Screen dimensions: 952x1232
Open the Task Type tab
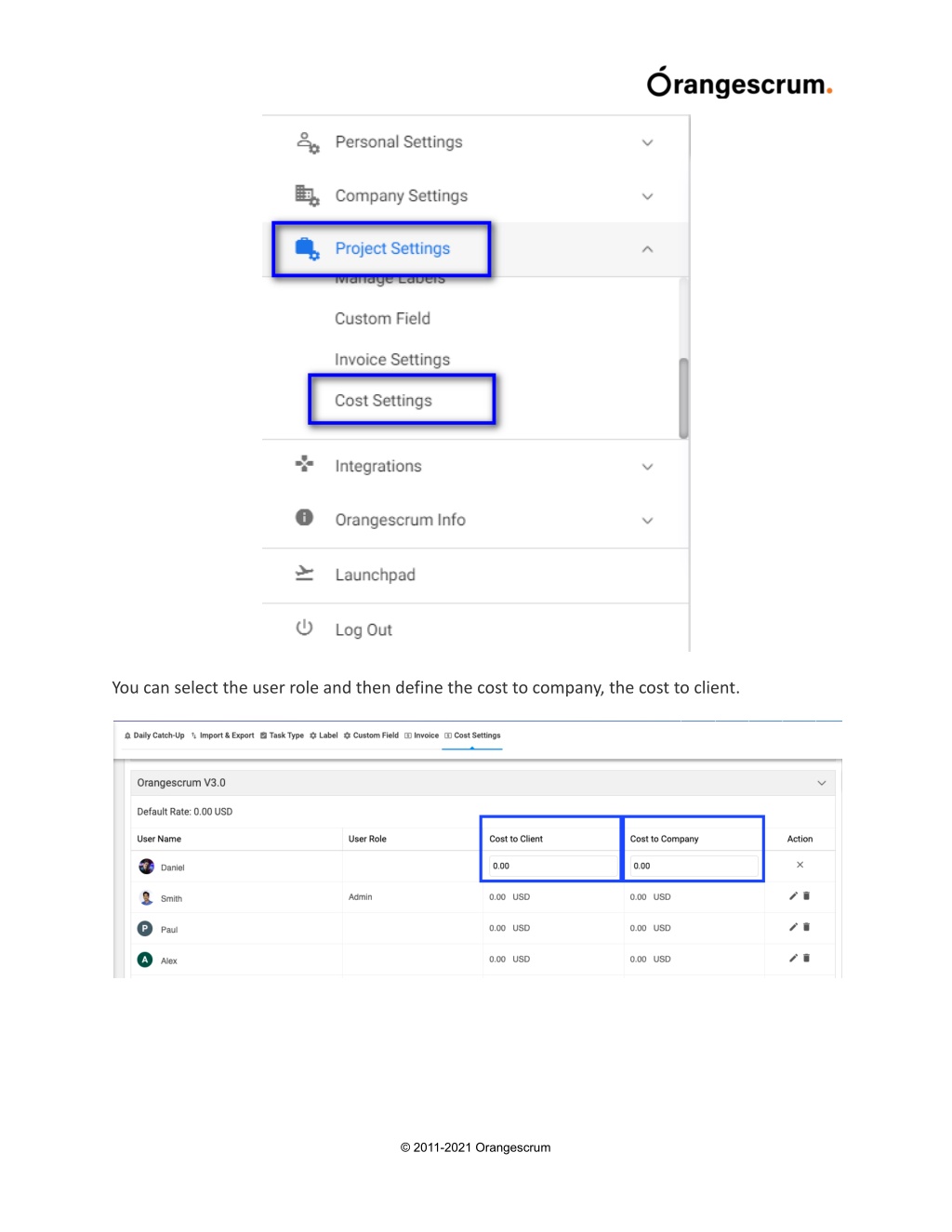(x=282, y=735)
